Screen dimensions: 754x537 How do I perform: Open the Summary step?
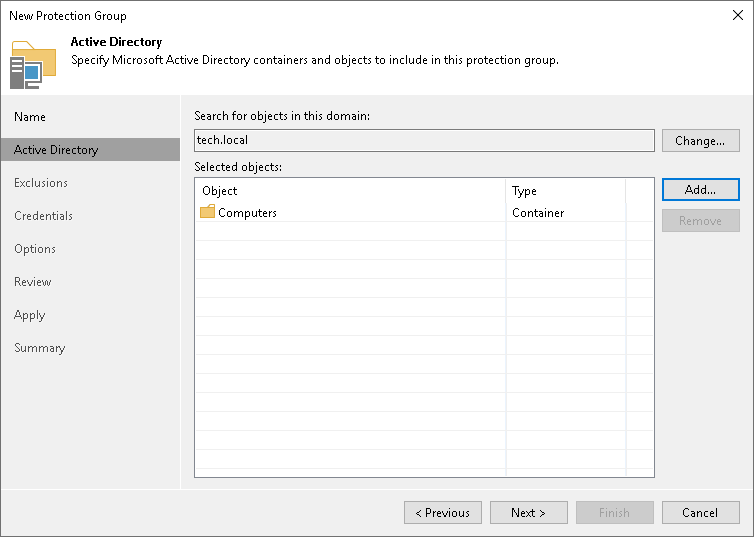pyautogui.click(x=39, y=348)
